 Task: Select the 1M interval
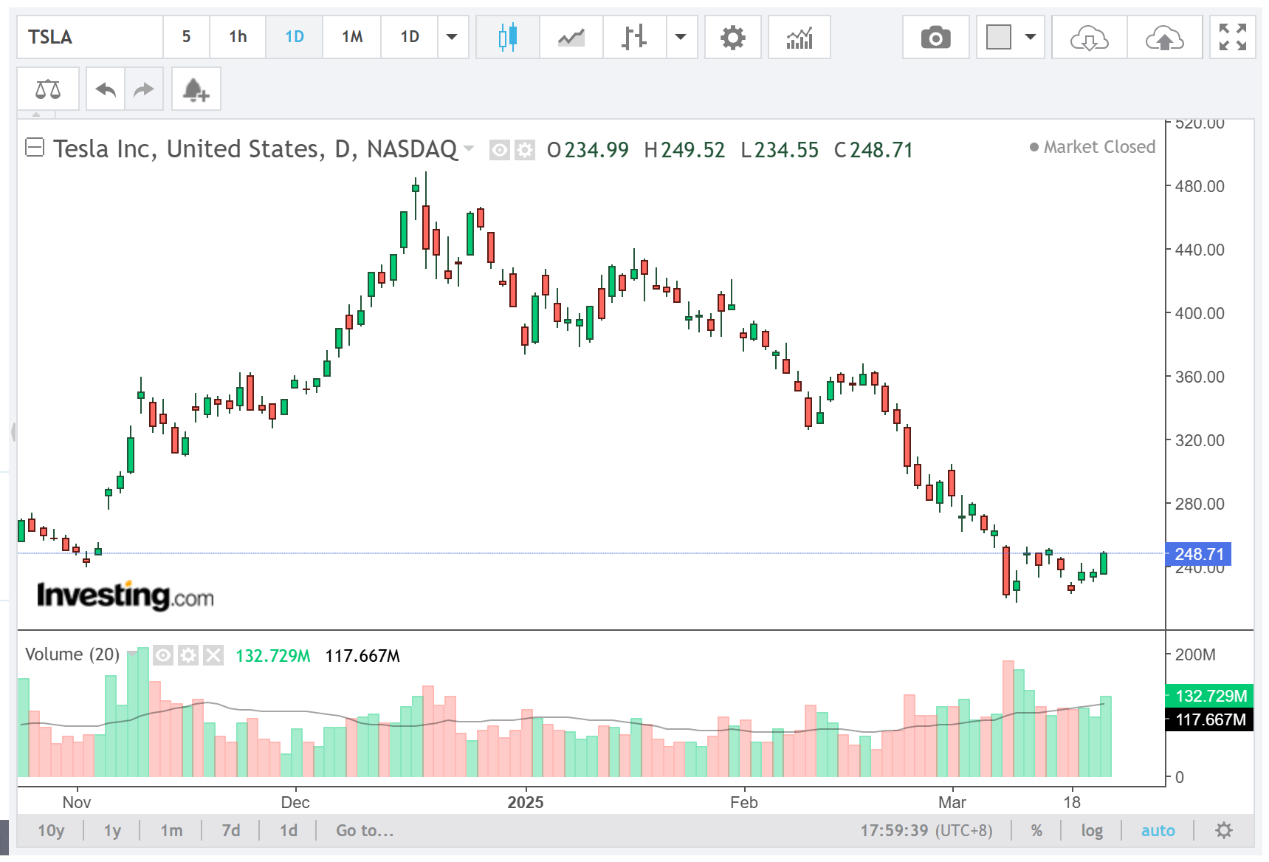[x=352, y=38]
